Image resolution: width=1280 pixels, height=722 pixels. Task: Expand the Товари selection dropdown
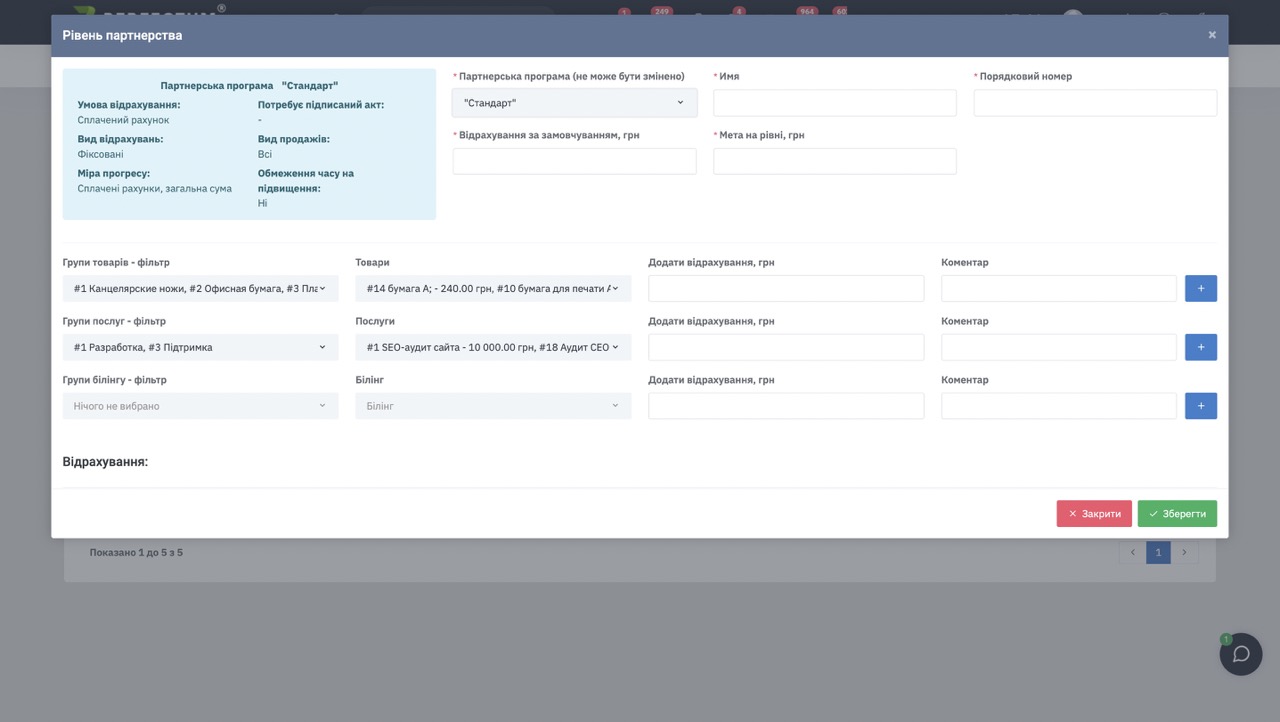pyautogui.click(x=493, y=288)
